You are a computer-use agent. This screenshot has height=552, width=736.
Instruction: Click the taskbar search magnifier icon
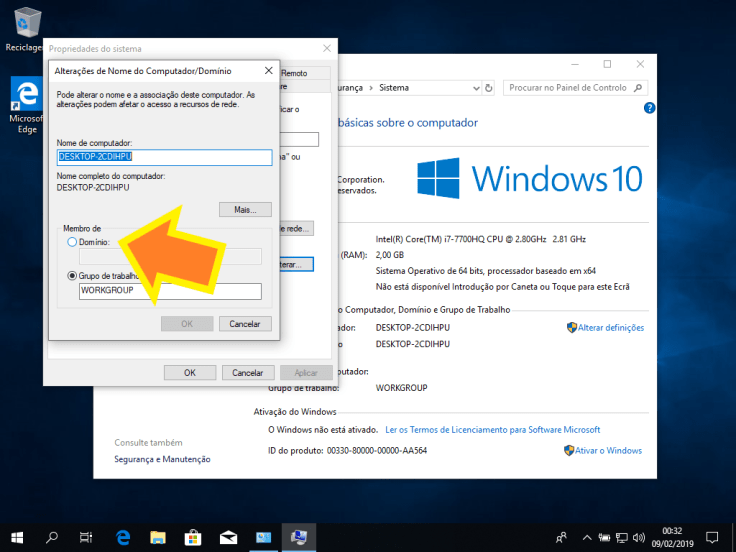click(x=53, y=537)
